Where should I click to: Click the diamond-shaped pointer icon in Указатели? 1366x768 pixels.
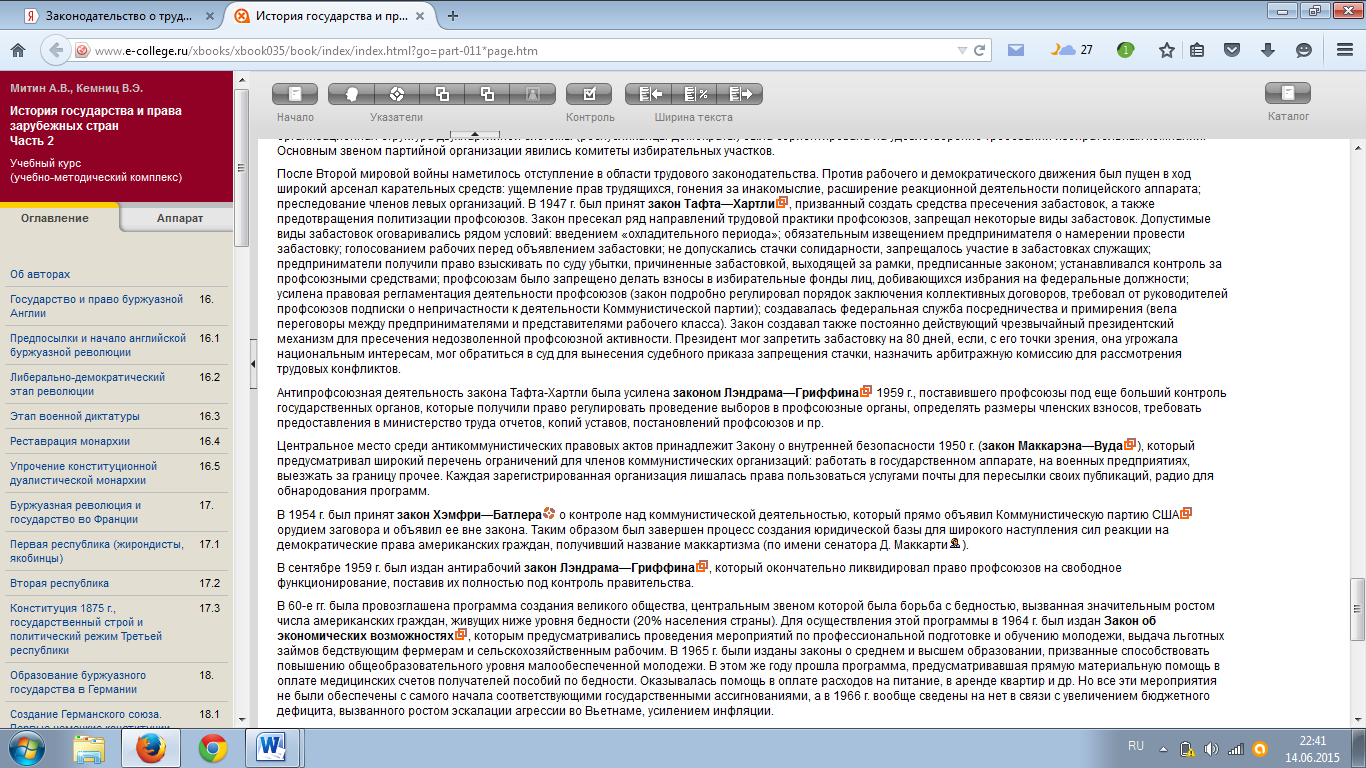pos(397,94)
